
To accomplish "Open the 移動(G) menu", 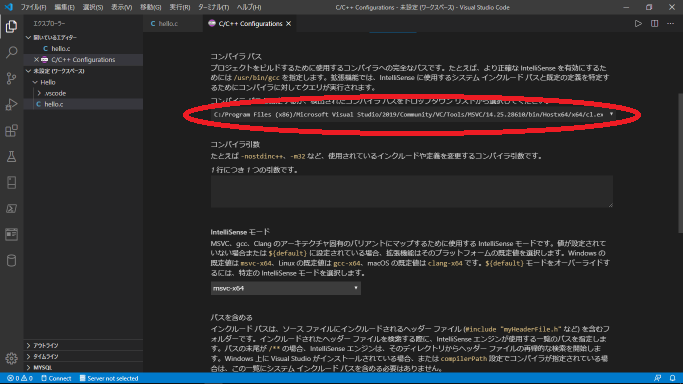I will tap(150, 7).
